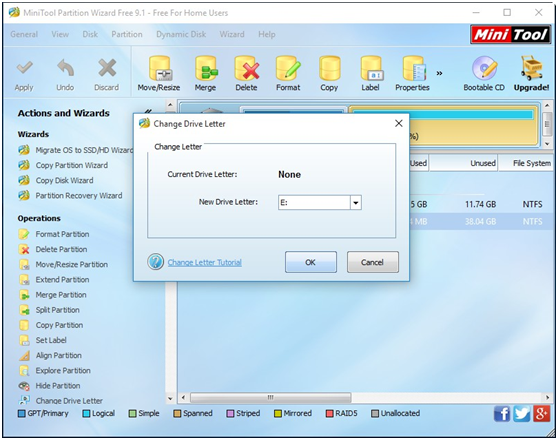Close the Change Drive Letter dialog

click(399, 123)
